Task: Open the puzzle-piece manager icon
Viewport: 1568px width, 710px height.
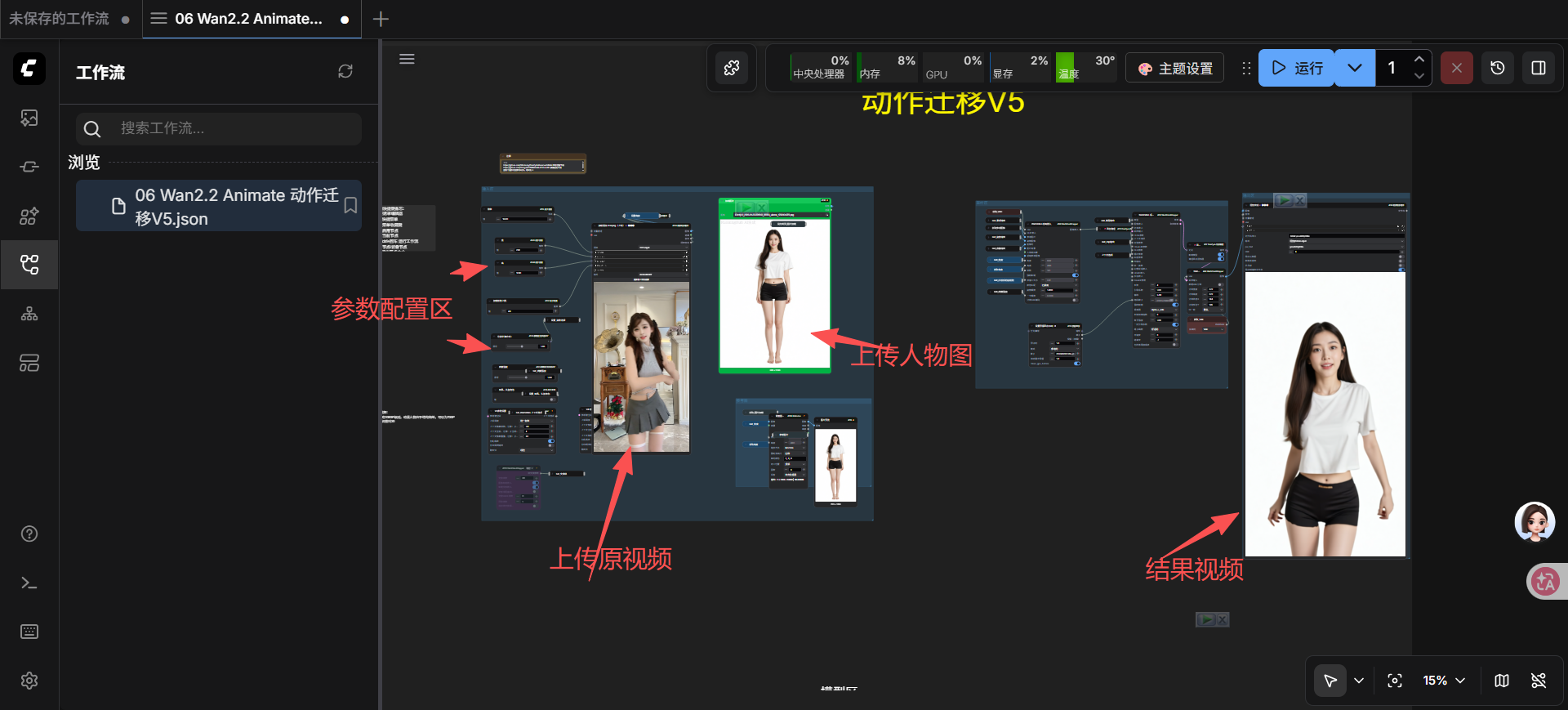Action: [732, 68]
